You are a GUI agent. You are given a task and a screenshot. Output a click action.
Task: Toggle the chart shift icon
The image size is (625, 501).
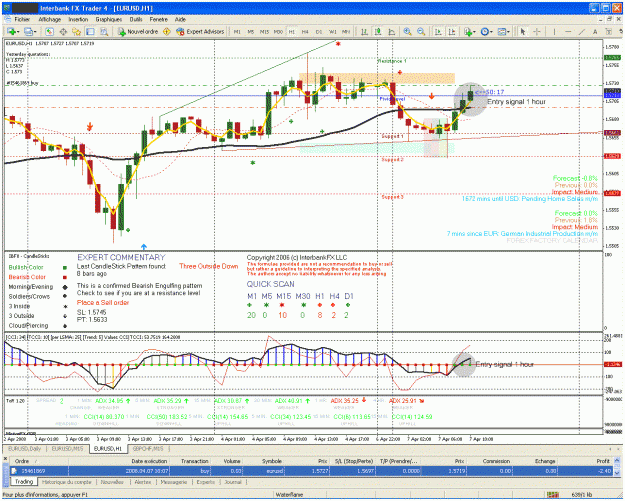click(452, 31)
